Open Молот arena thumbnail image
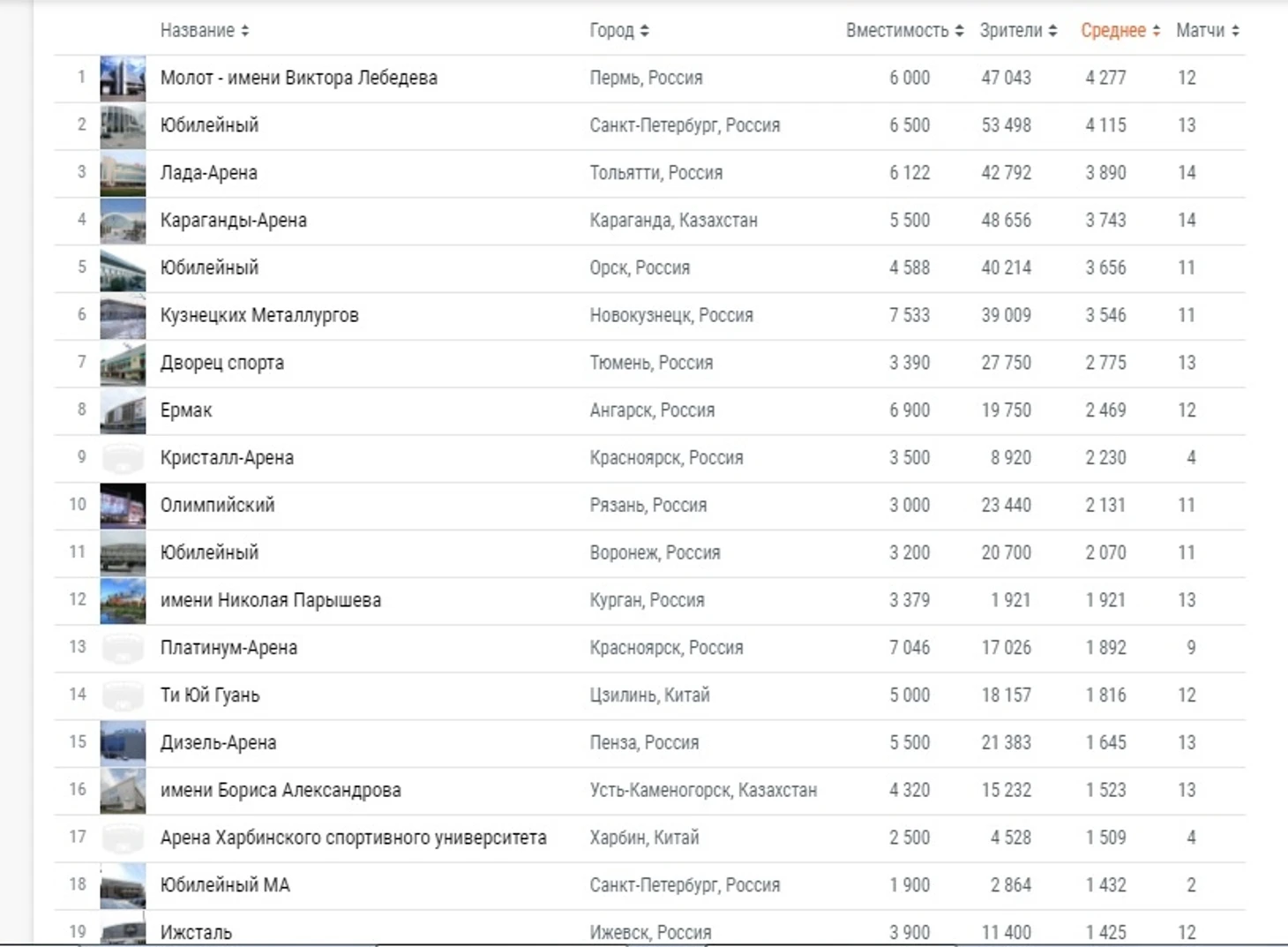This screenshot has height=947, width=1288. [123, 79]
